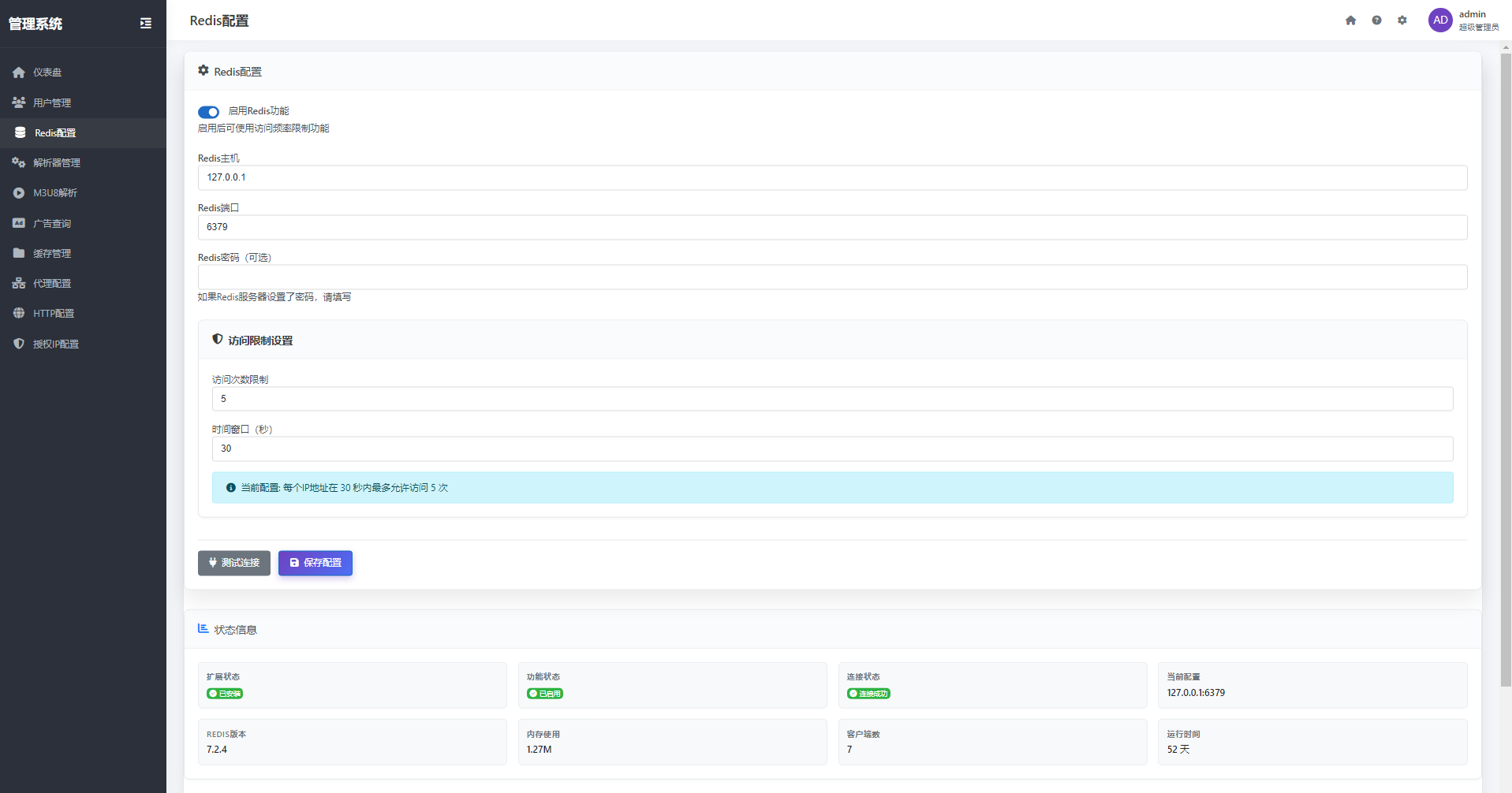This screenshot has width=1512, height=793.
Task: Click the 已启用 status badge
Action: [x=545, y=694]
